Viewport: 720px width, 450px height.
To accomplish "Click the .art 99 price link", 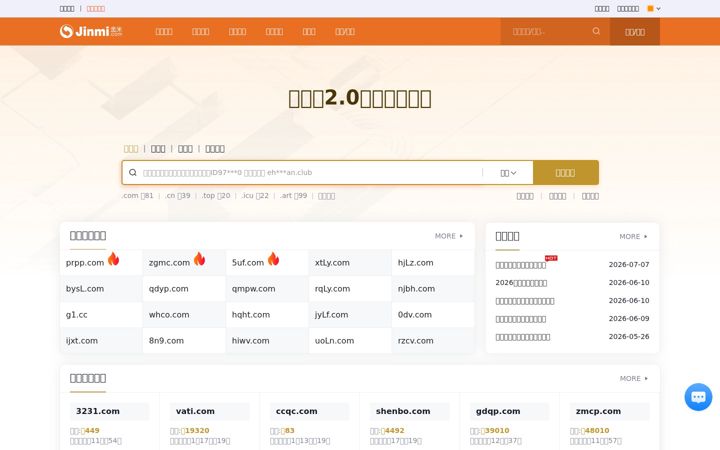I will pos(293,196).
